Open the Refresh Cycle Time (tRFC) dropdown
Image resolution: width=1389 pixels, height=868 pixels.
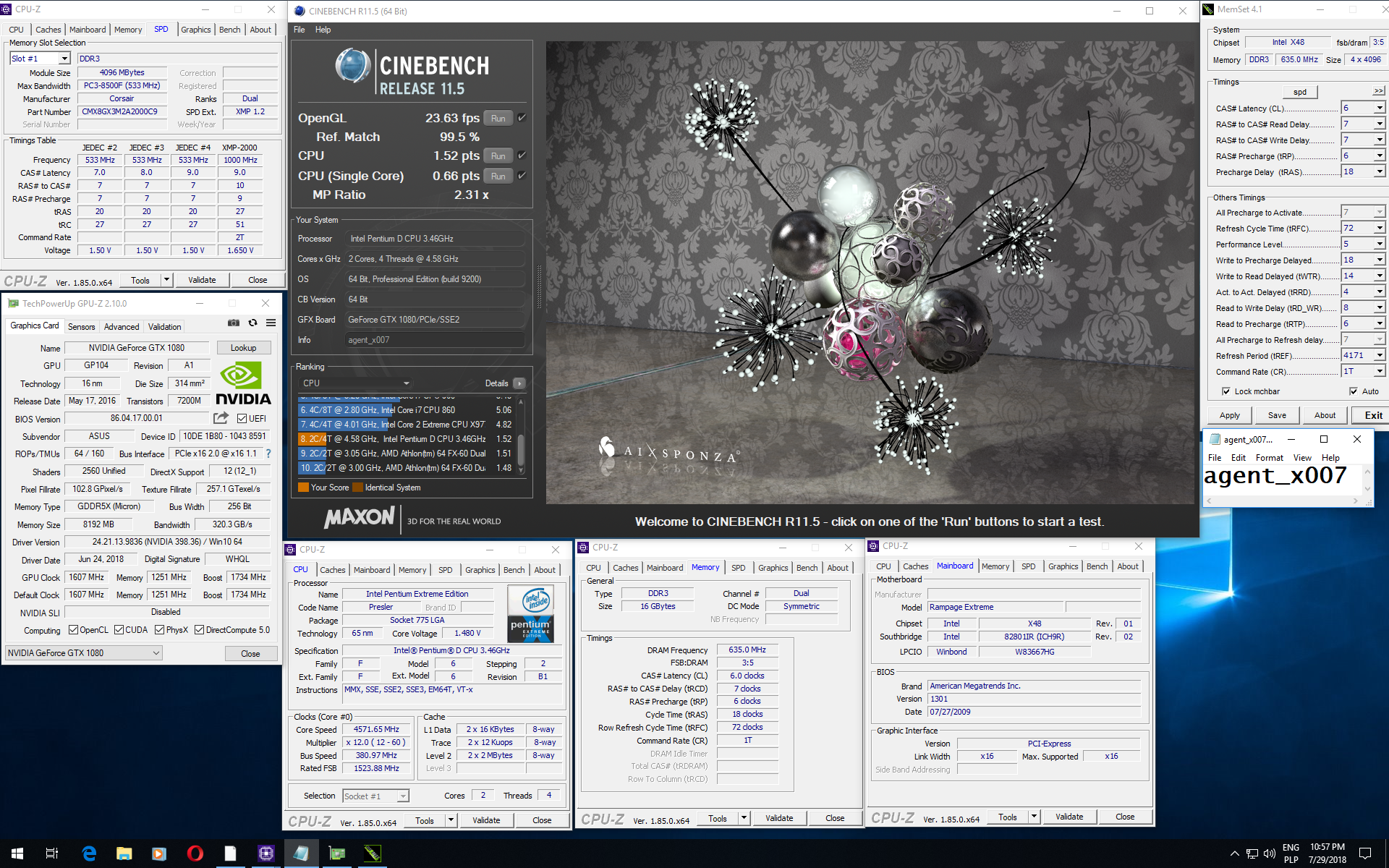1380,228
